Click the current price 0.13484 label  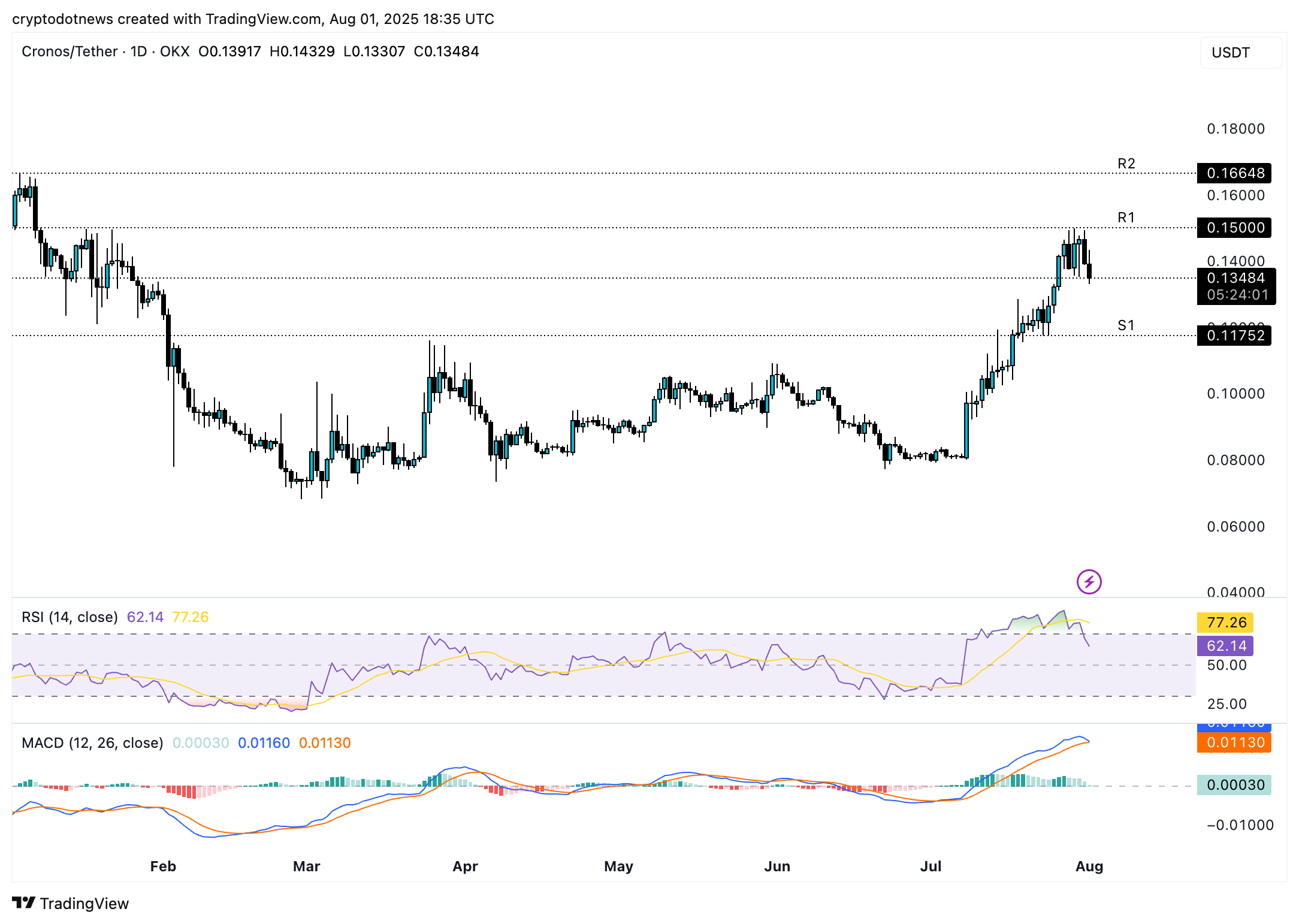[1235, 278]
